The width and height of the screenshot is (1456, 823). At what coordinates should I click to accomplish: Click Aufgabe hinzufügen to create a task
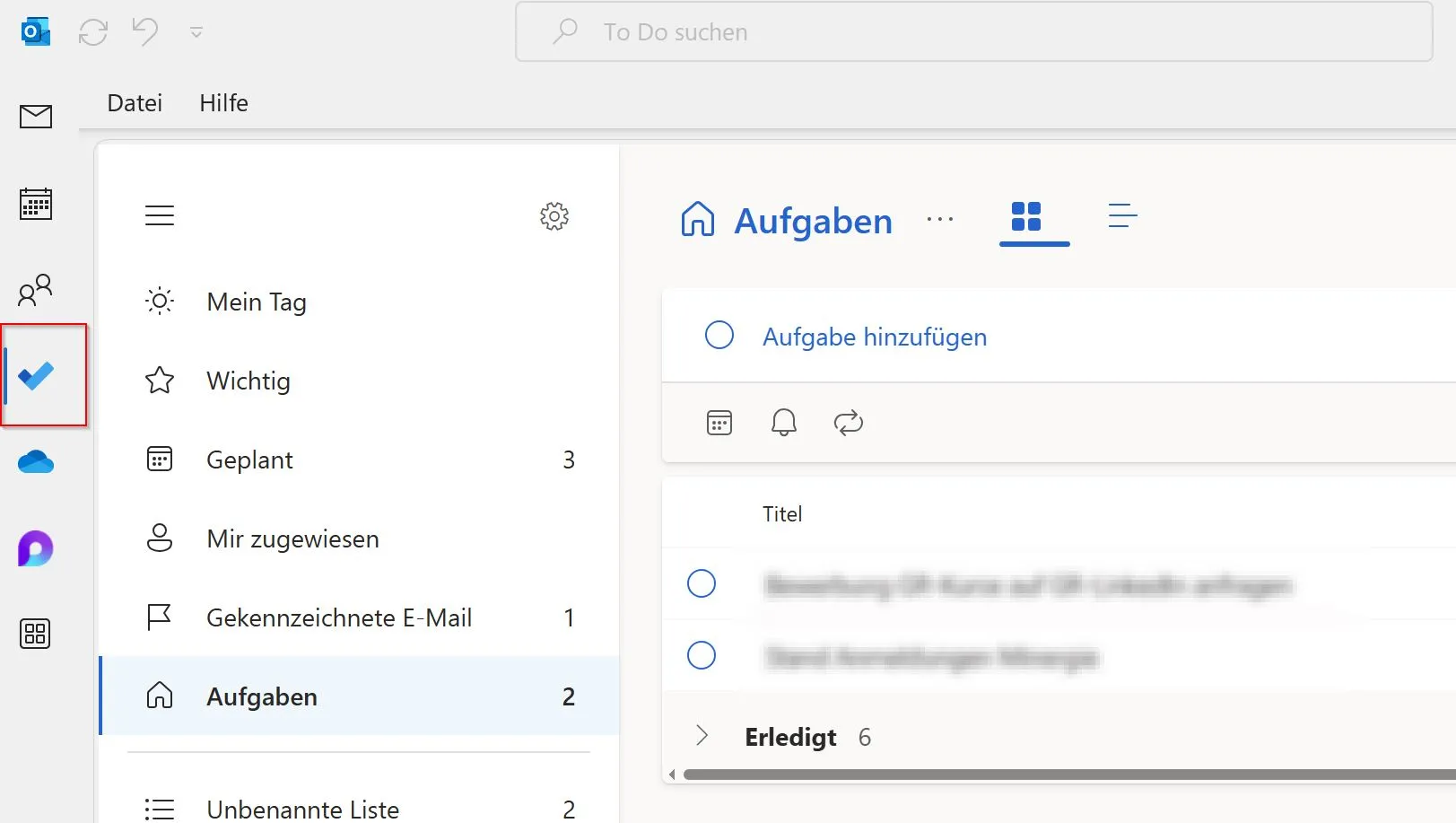tap(874, 337)
